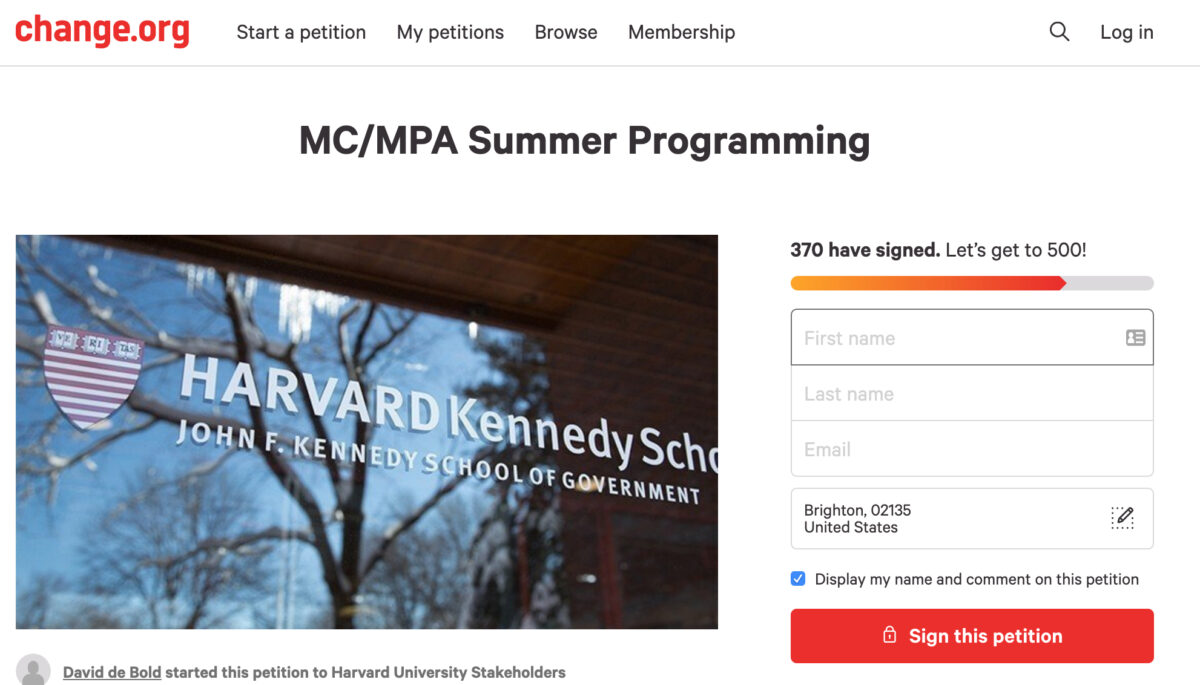The height and width of the screenshot is (685, 1200).
Task: Click the signature progress bar
Action: [971, 283]
